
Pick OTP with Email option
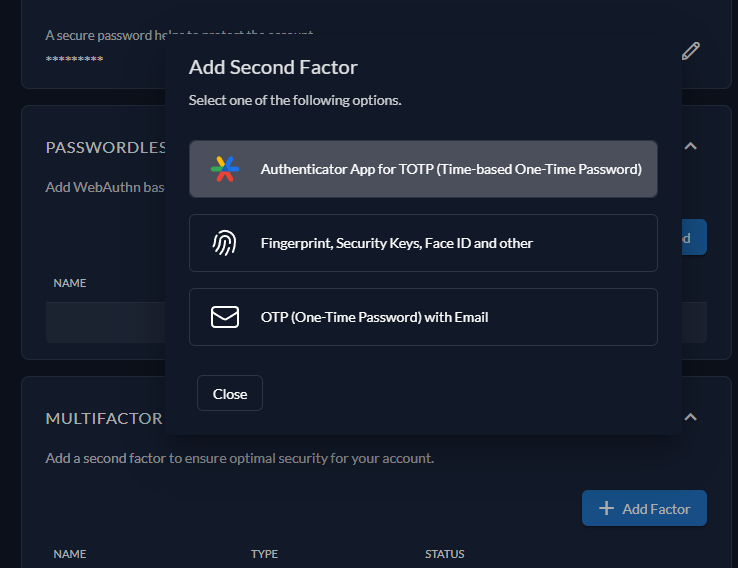coord(422,317)
